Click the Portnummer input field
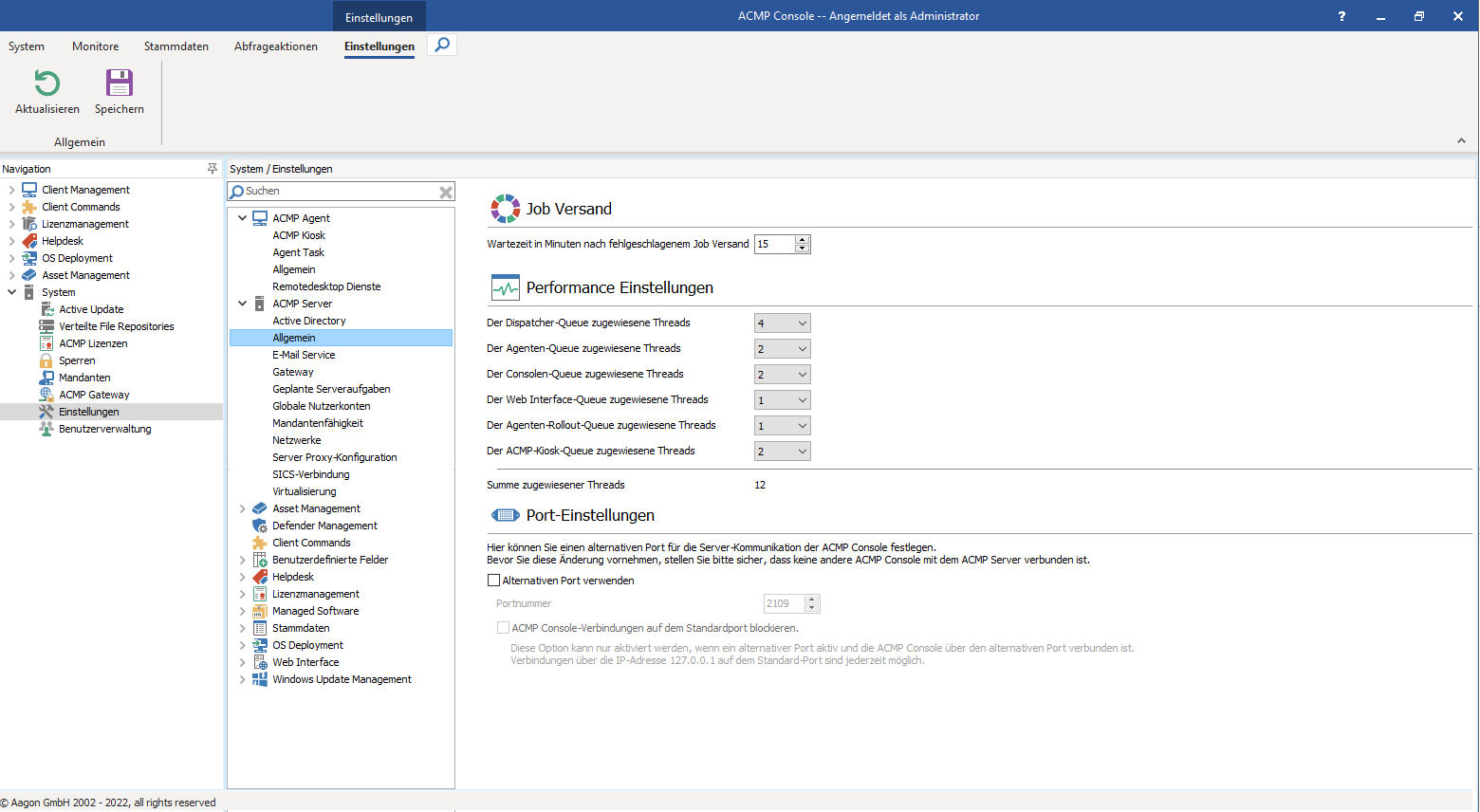Screen dimensions: 1480x812 [785, 603]
